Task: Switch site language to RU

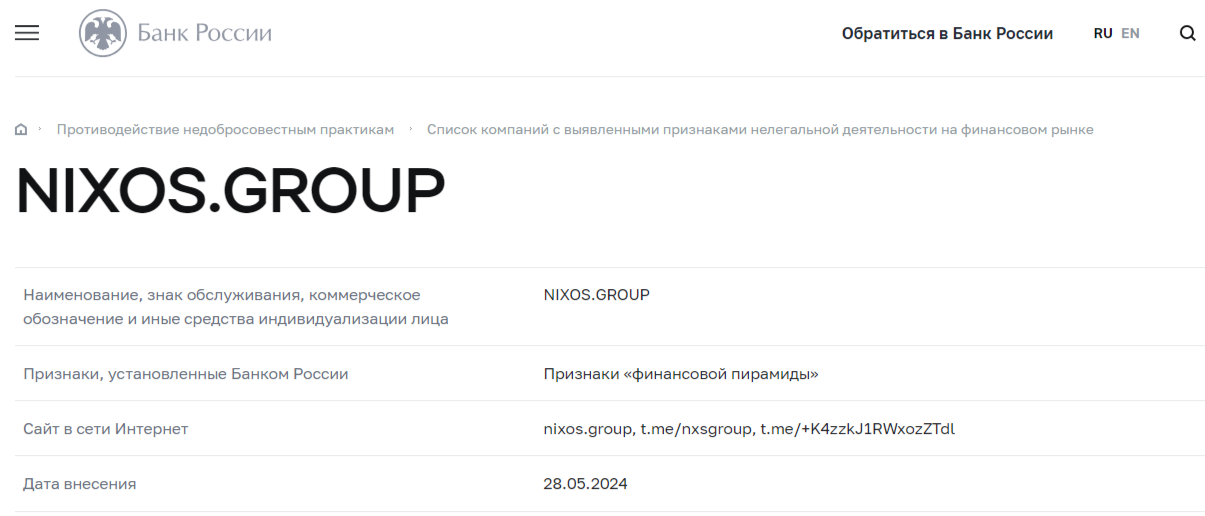Action: point(1103,33)
